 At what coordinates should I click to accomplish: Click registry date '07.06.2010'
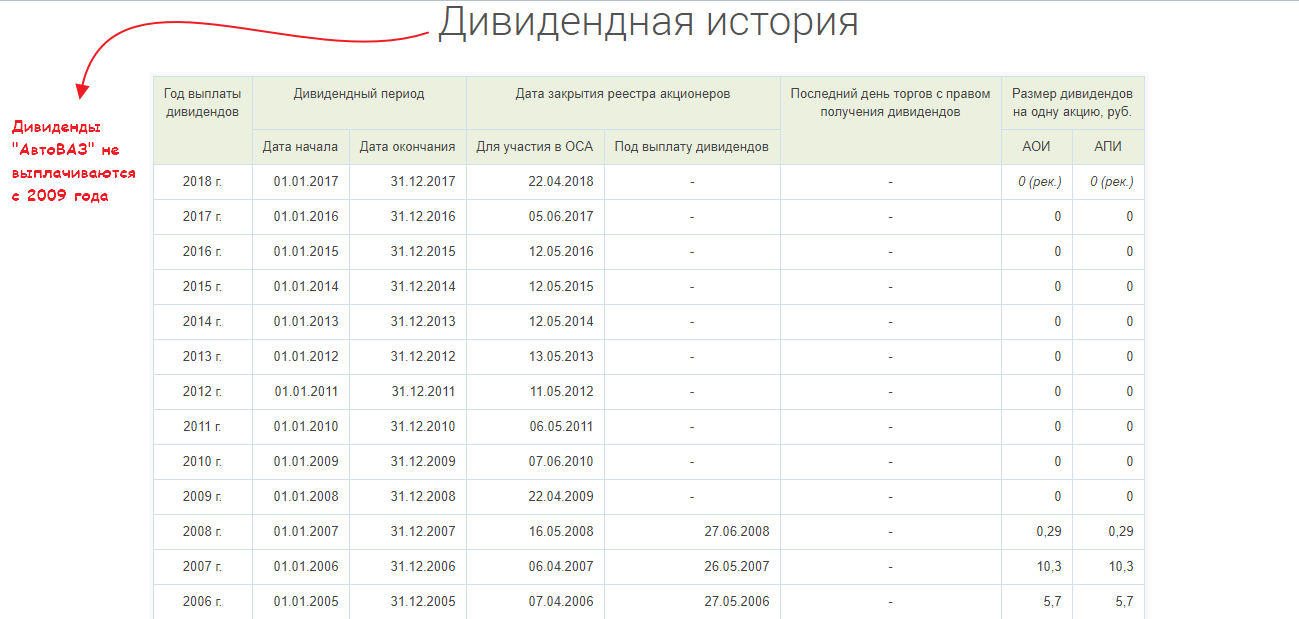(x=561, y=462)
